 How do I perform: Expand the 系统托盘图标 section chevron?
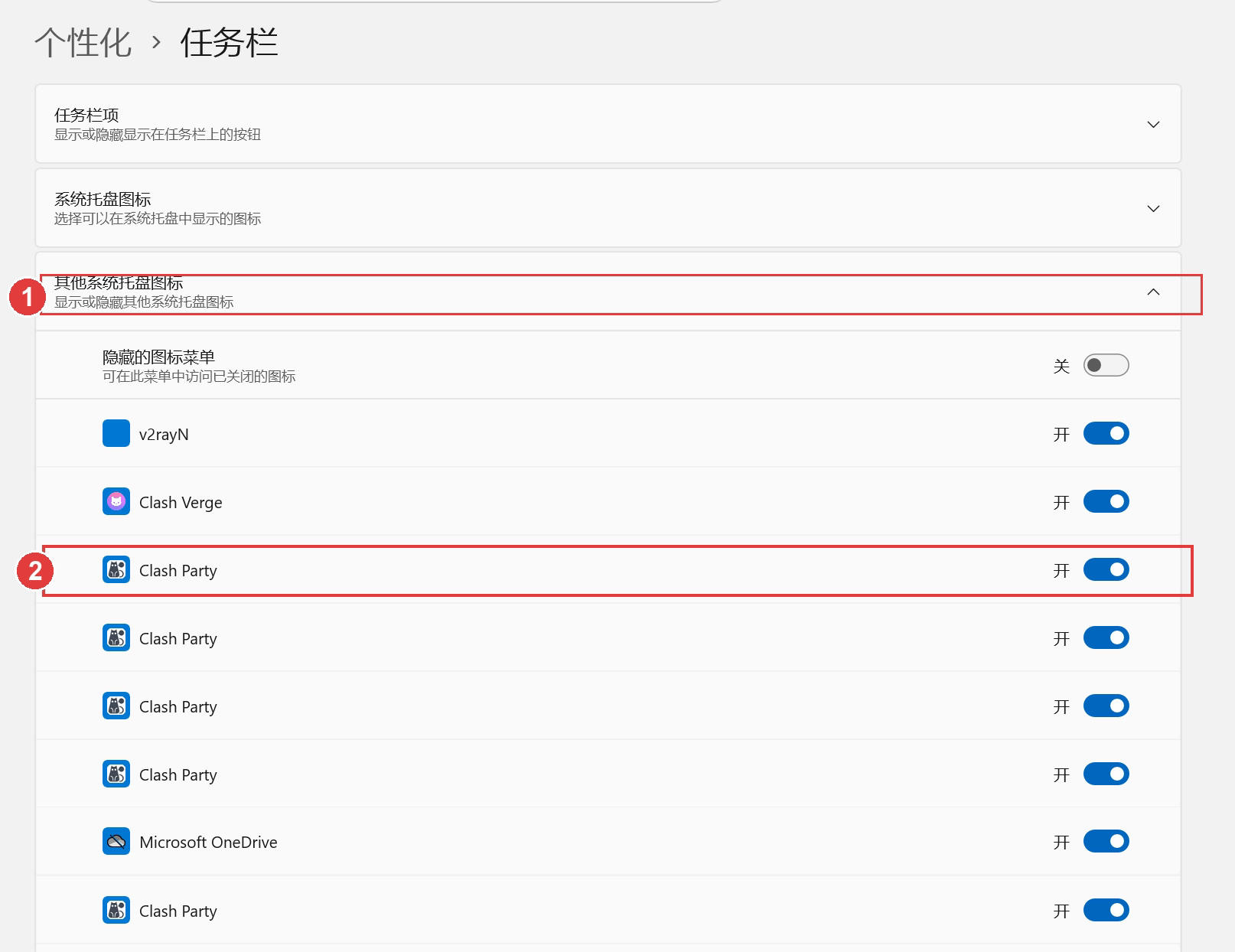(1153, 208)
